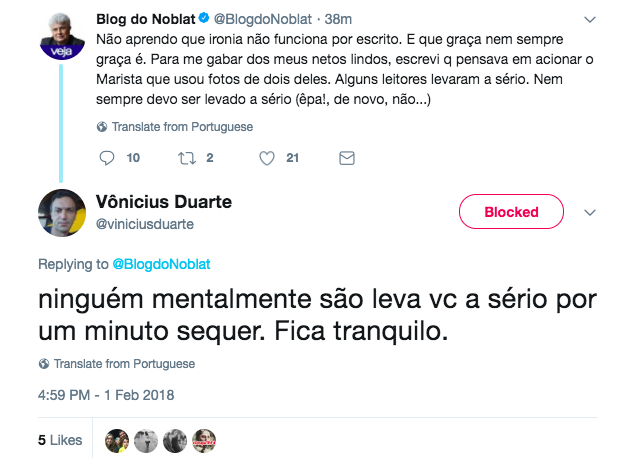Click the globe icon below Vônicius's reply
This screenshot has width=635, height=458.
point(44,364)
